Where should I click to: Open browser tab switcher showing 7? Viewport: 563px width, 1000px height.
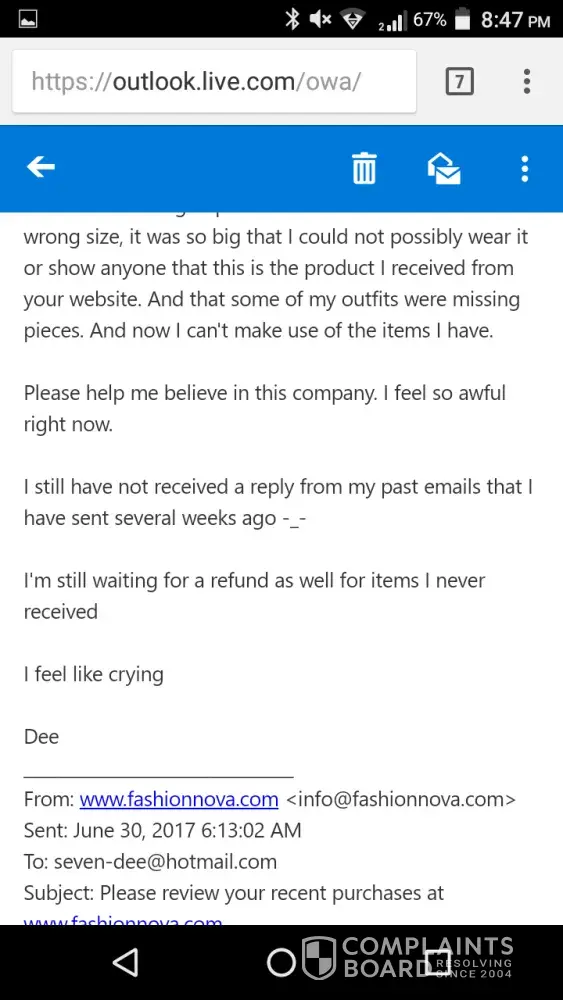click(460, 82)
